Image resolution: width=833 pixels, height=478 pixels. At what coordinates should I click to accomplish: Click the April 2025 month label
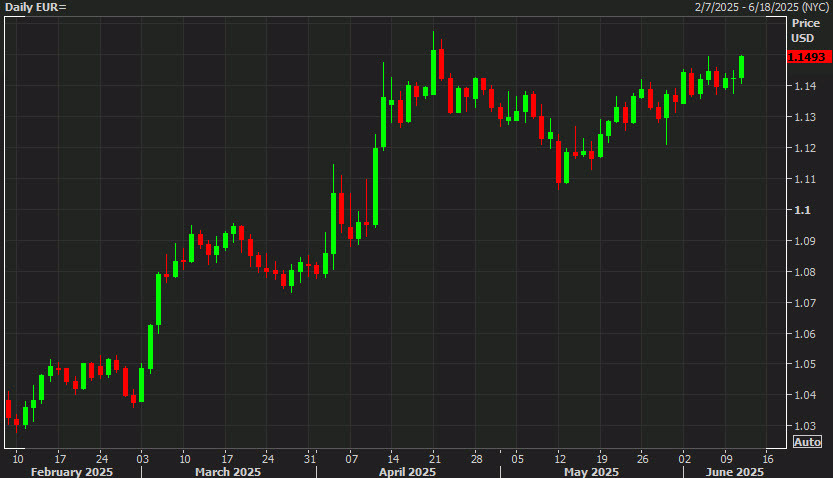coord(407,472)
